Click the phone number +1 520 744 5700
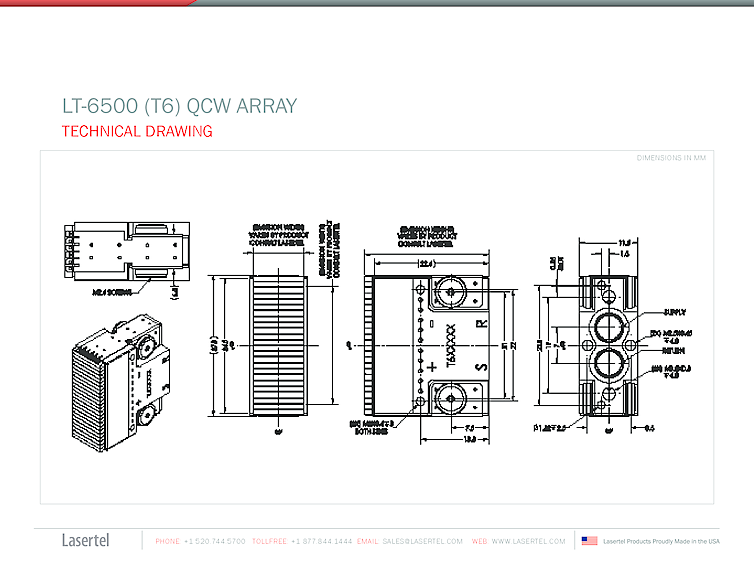The image size is (754, 566). pyautogui.click(x=215, y=541)
